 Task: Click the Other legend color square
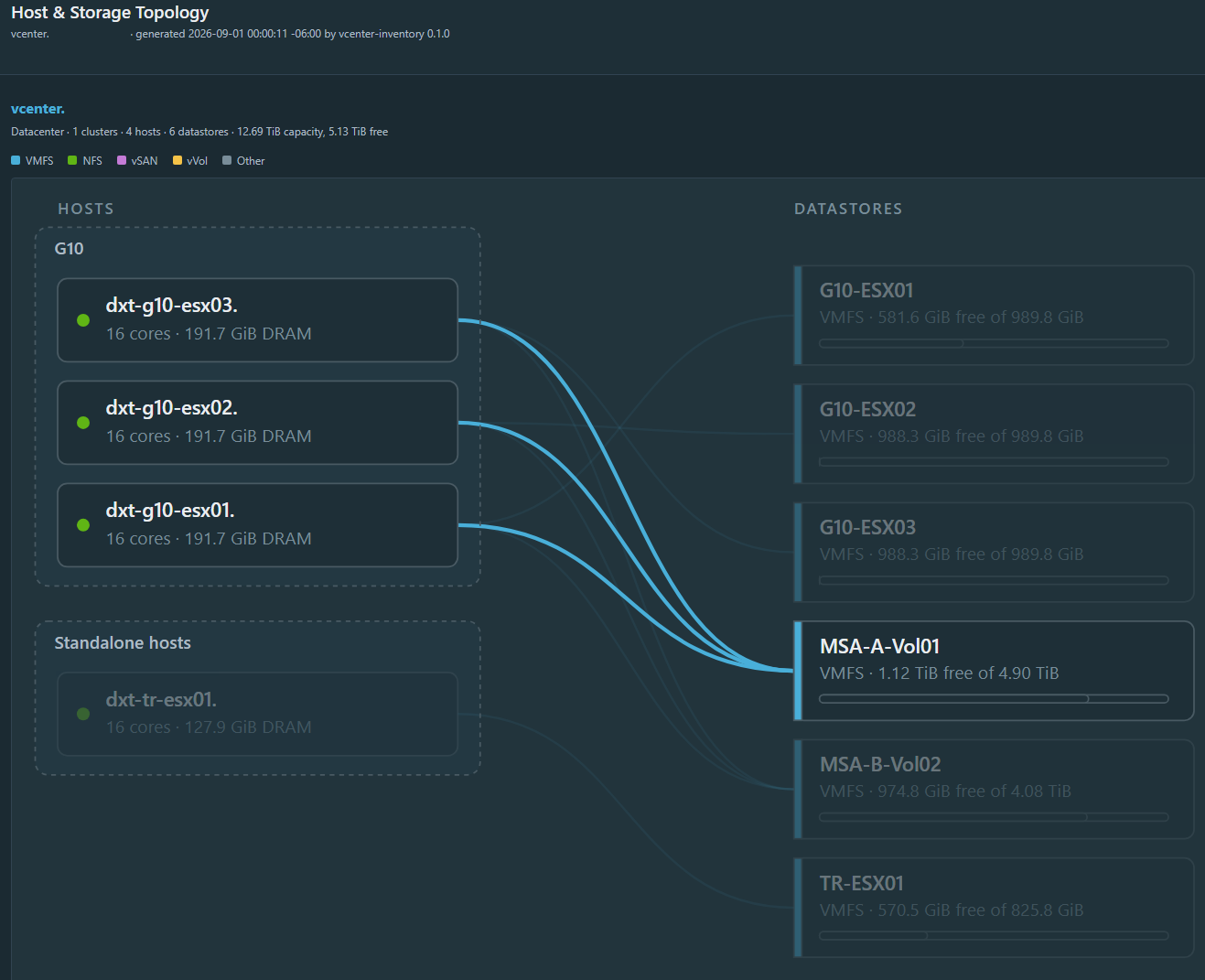[227, 160]
